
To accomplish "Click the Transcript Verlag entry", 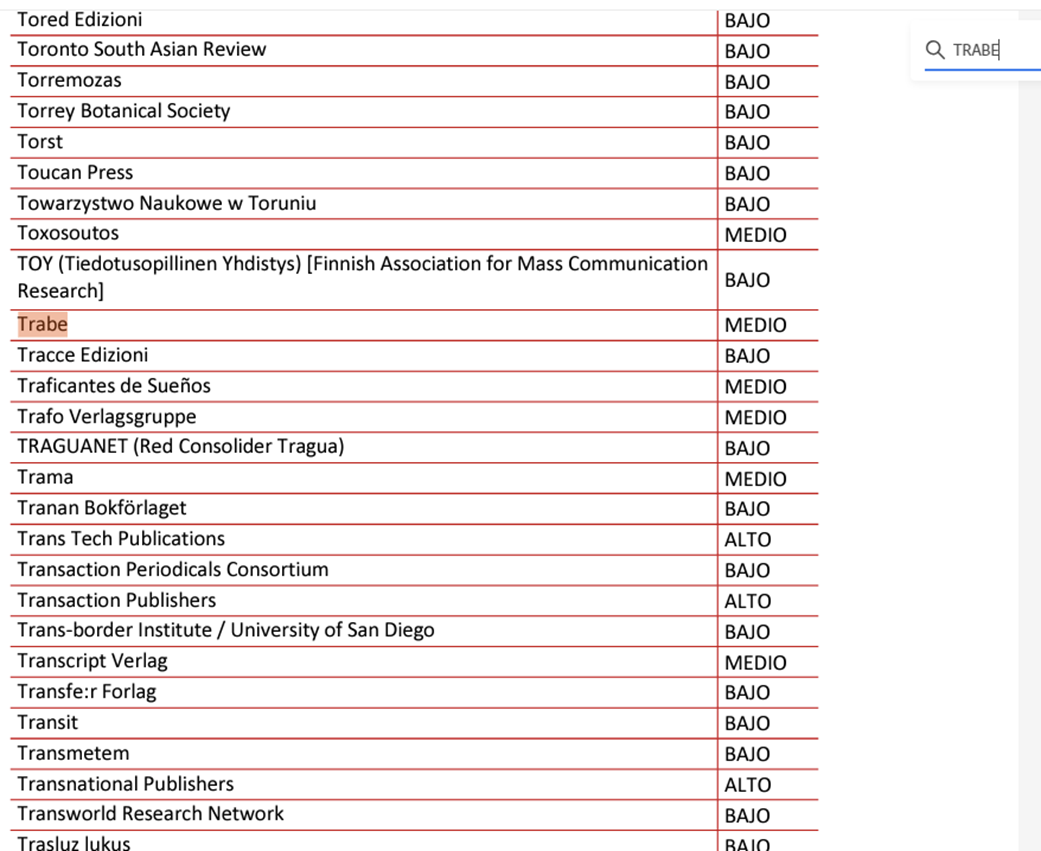I will 92,662.
